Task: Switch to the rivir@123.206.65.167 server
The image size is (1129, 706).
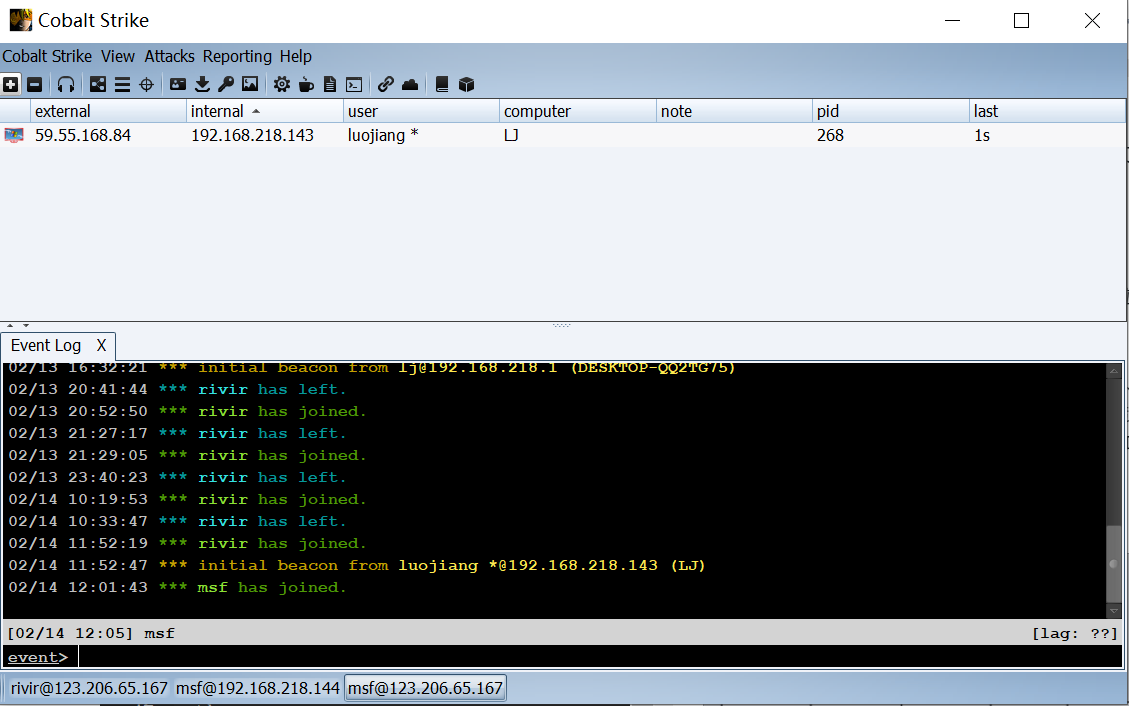Action: click(89, 688)
